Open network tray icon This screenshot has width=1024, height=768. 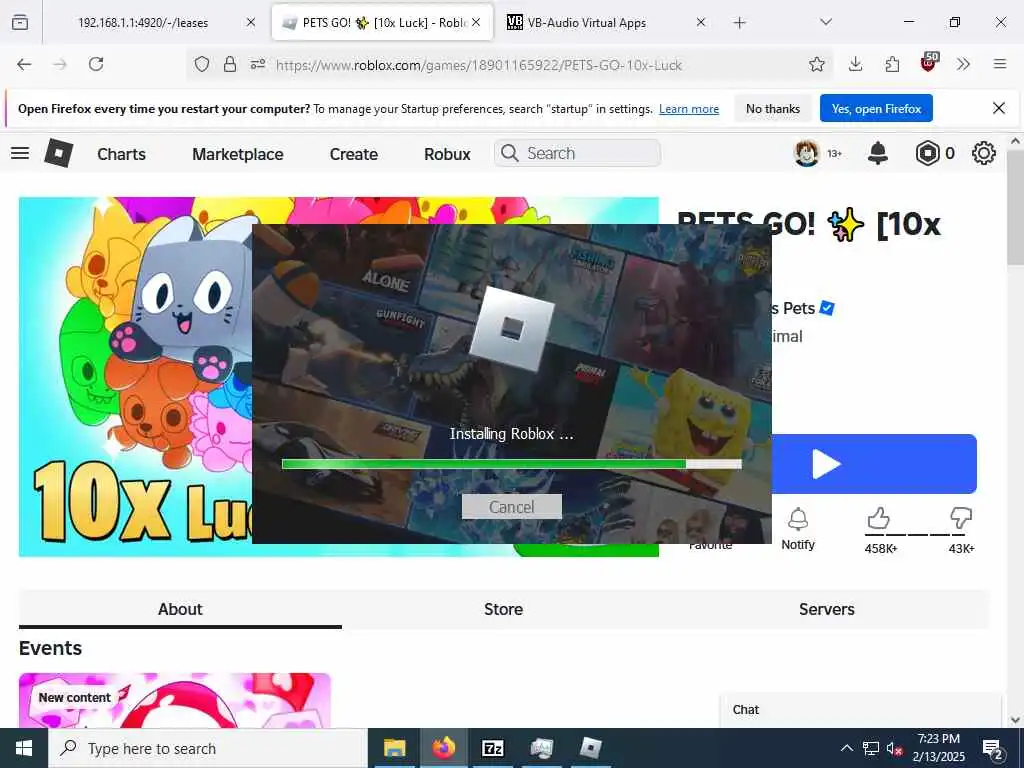coord(871,748)
